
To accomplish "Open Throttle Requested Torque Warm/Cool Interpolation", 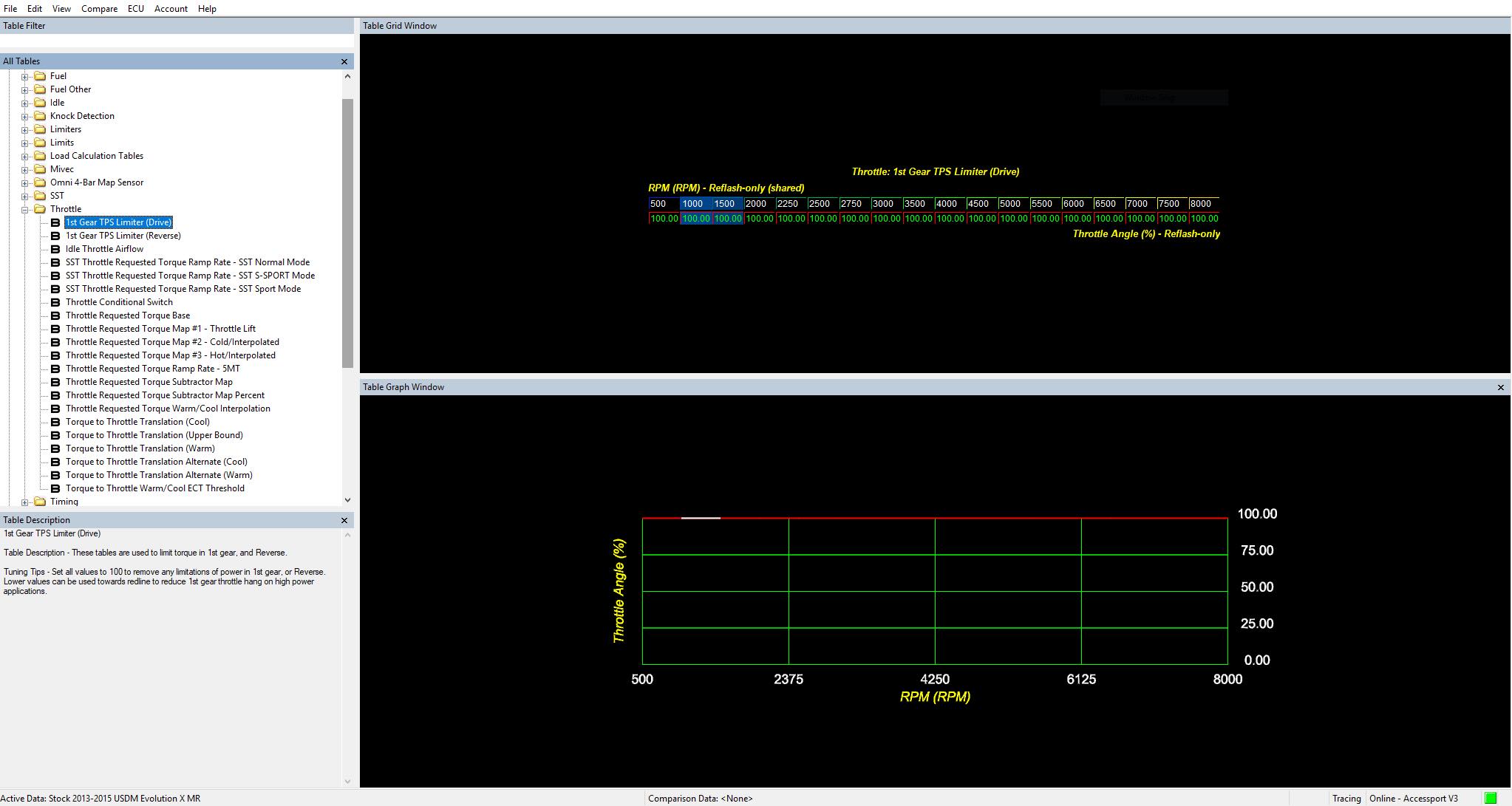I will pyautogui.click(x=168, y=409).
